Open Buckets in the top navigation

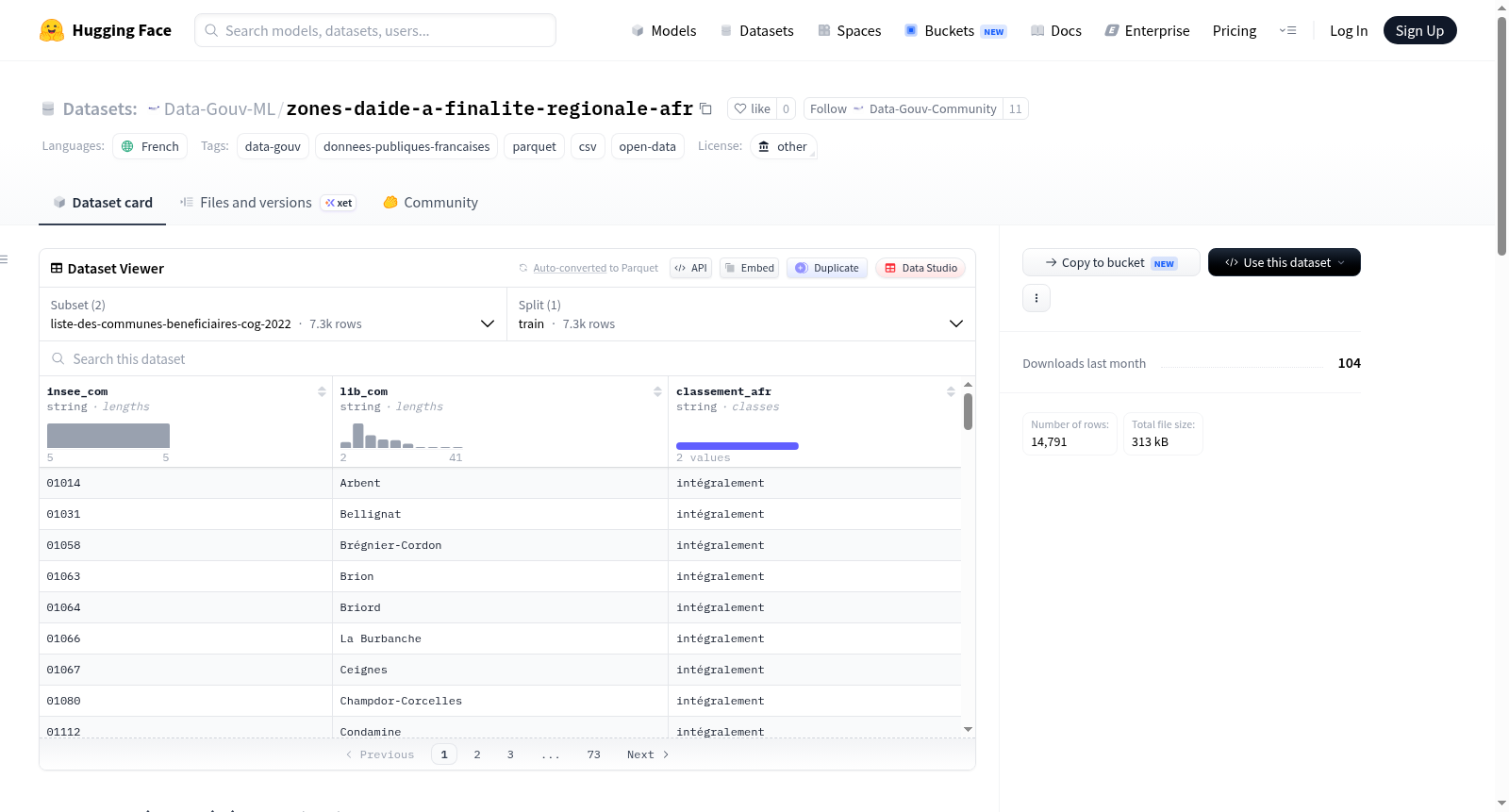coord(955,30)
